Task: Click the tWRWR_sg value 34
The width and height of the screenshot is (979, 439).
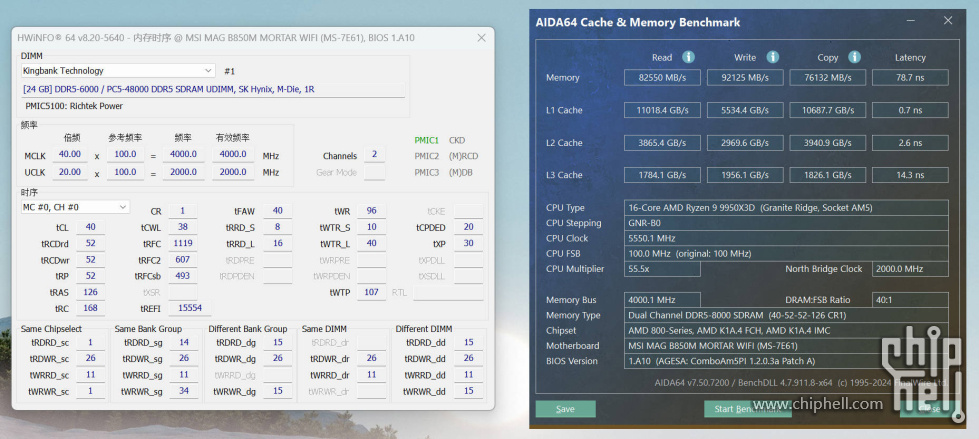Action: 184,391
